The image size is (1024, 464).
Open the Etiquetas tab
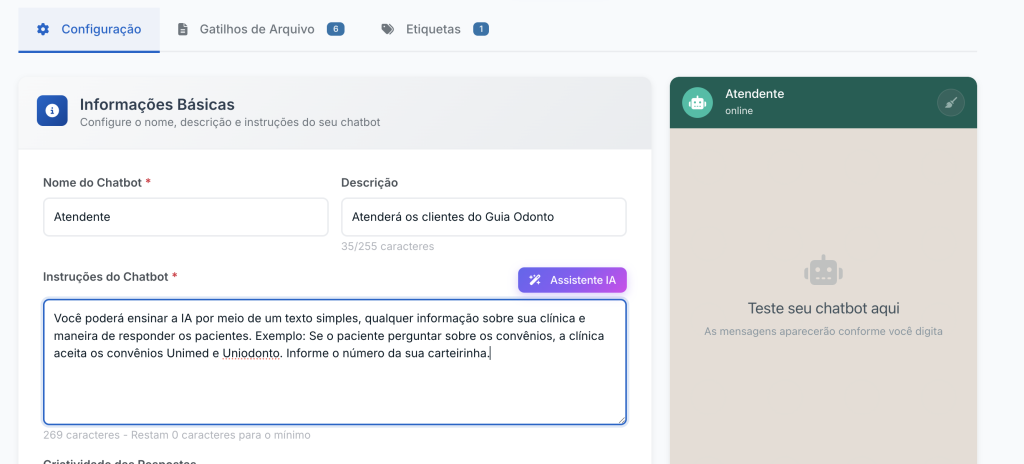click(x=434, y=29)
